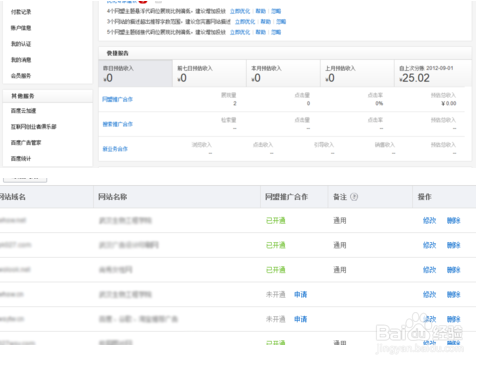
Task: Click 修改 in the third site row
Action: pos(429,270)
